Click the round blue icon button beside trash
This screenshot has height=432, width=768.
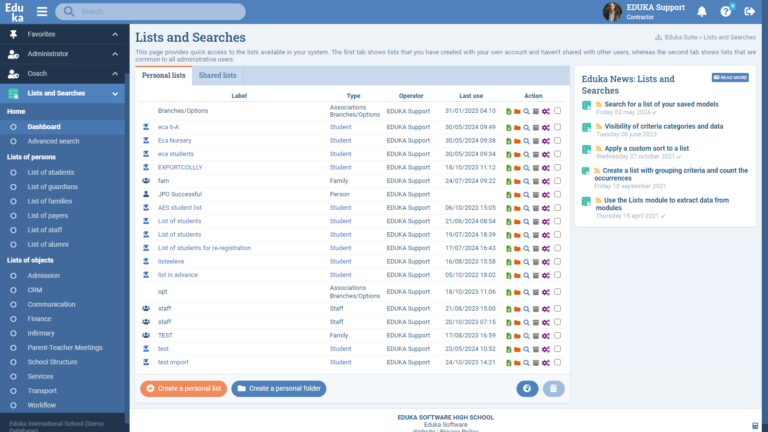pyautogui.click(x=527, y=388)
